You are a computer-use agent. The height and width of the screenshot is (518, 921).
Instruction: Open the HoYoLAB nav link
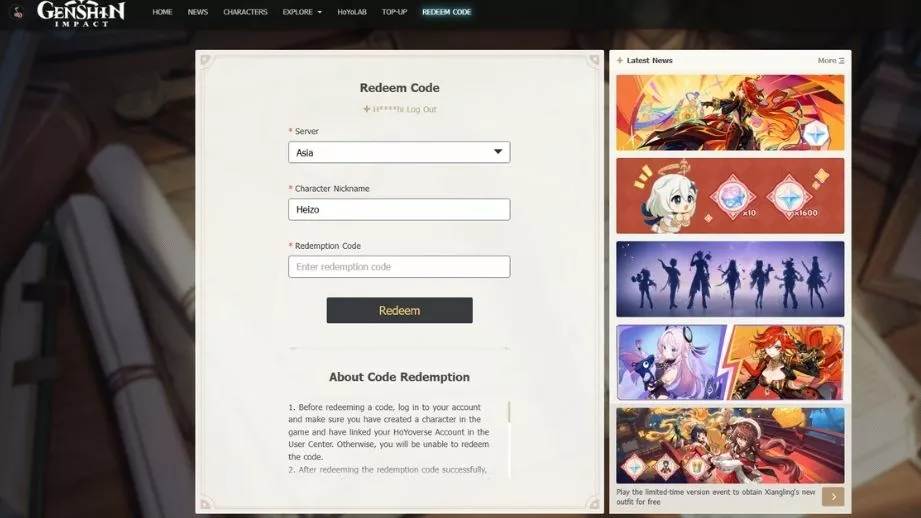(x=352, y=12)
